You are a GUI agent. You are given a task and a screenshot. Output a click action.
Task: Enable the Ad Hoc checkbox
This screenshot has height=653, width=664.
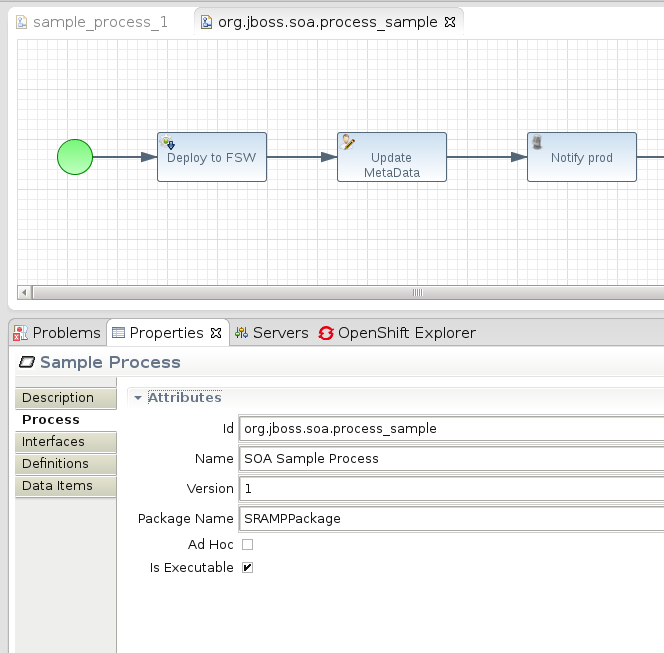(248, 545)
